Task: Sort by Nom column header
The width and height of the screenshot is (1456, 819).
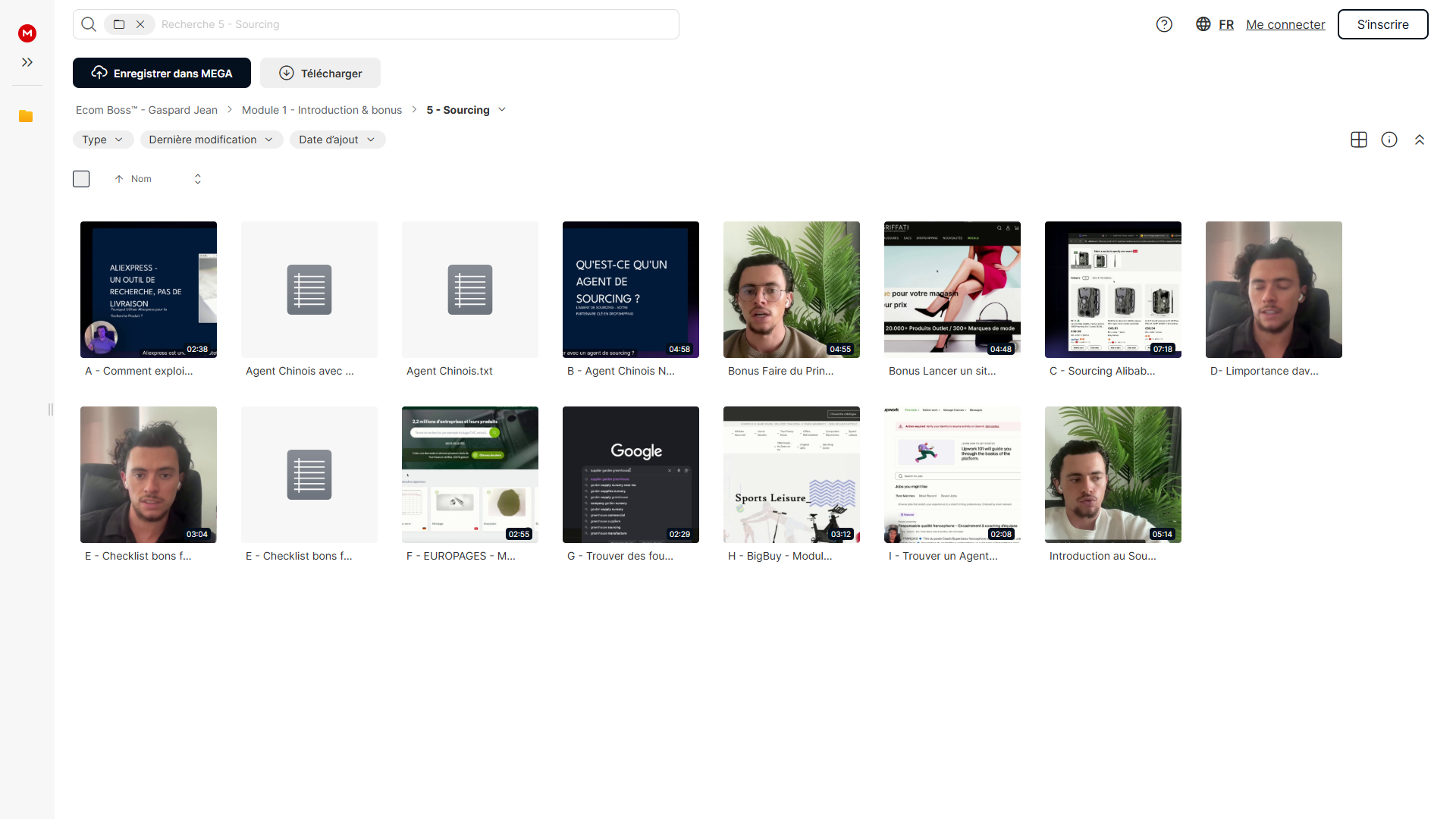Action: 141,179
